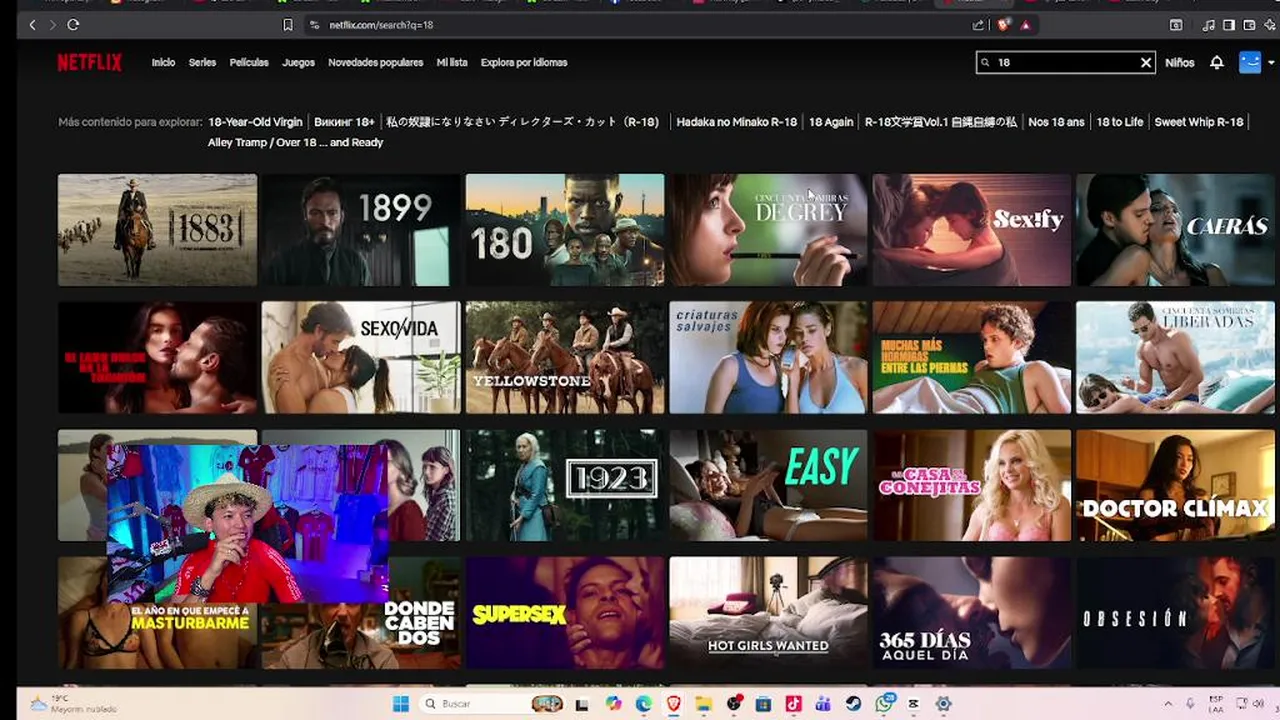The image size is (1280, 720).
Task: Open the Doctor Clímax thumbnail
Action: (1175, 485)
